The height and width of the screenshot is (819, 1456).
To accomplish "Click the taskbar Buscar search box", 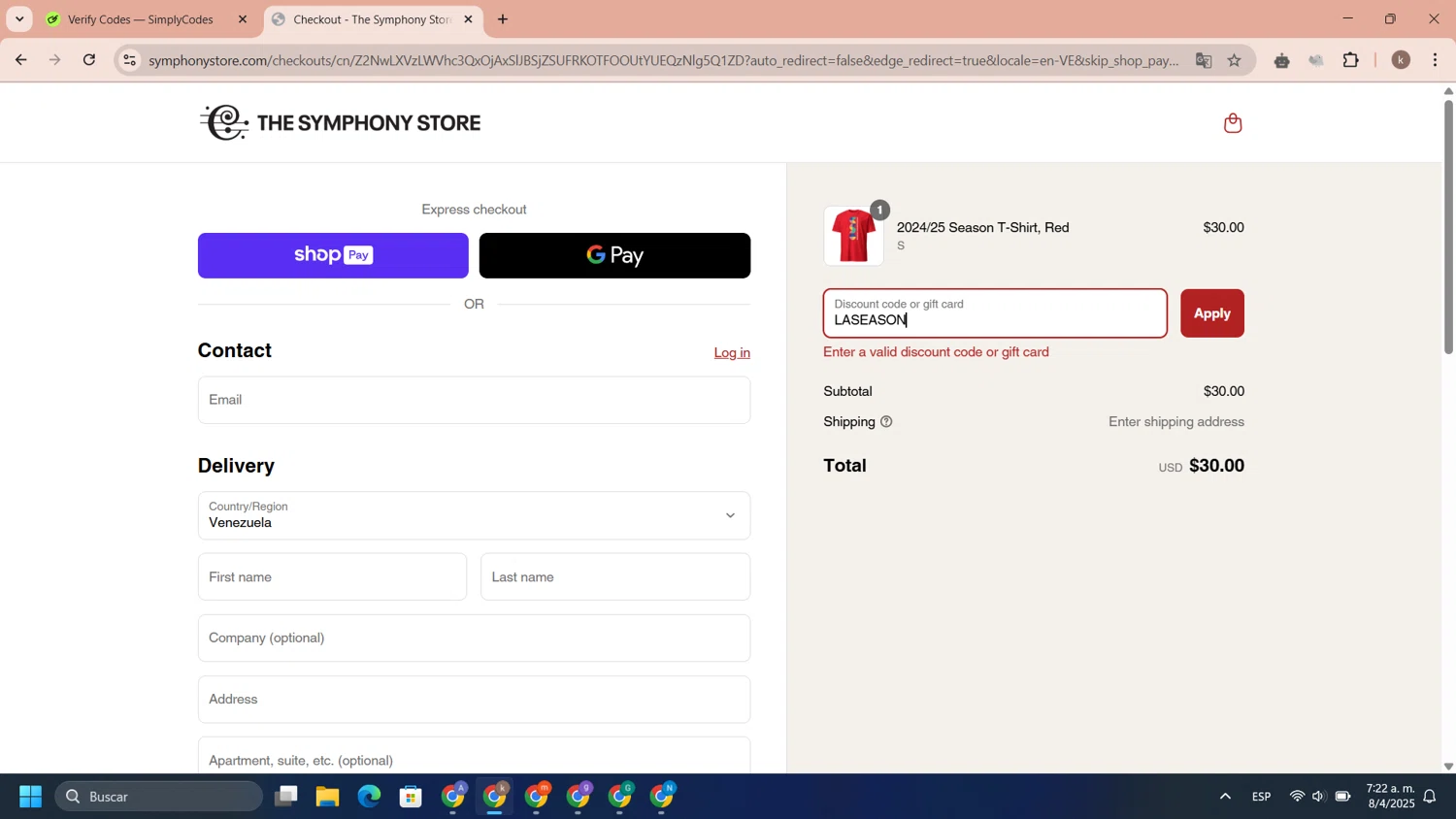I will pyautogui.click(x=159, y=797).
